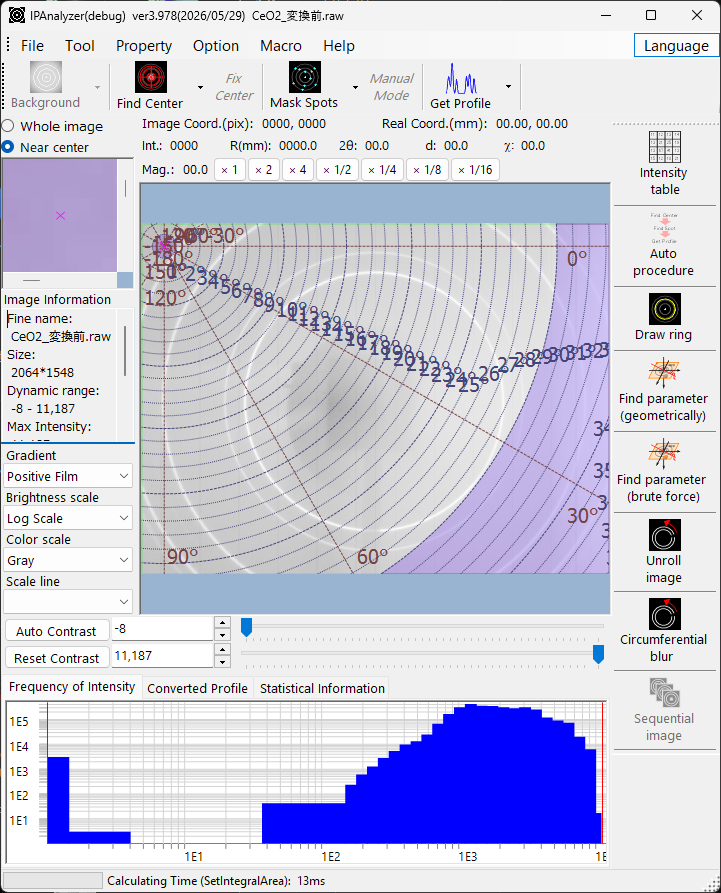Set magnification to × 2
This screenshot has width=721, height=893.
264,170
